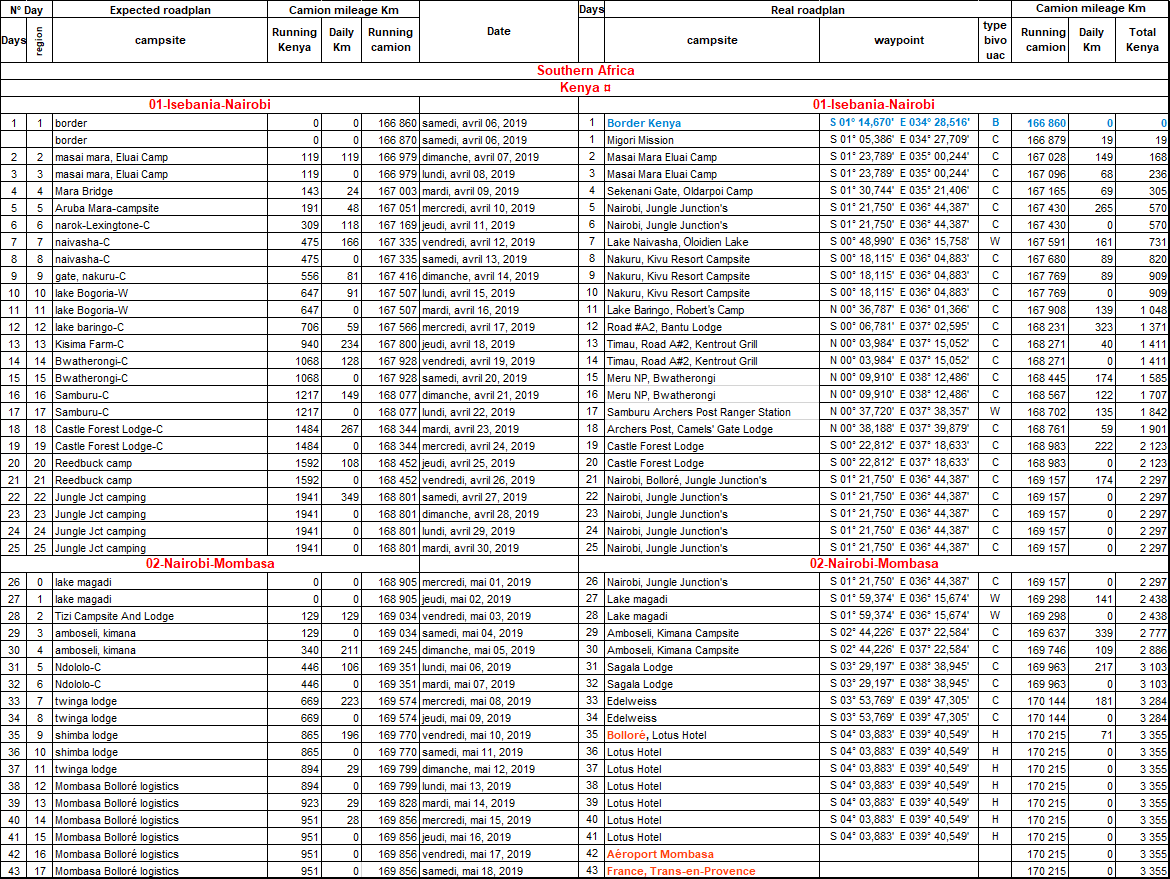Select the Migori Mission campsite cell
The width and height of the screenshot is (1170, 879).
click(x=640, y=140)
